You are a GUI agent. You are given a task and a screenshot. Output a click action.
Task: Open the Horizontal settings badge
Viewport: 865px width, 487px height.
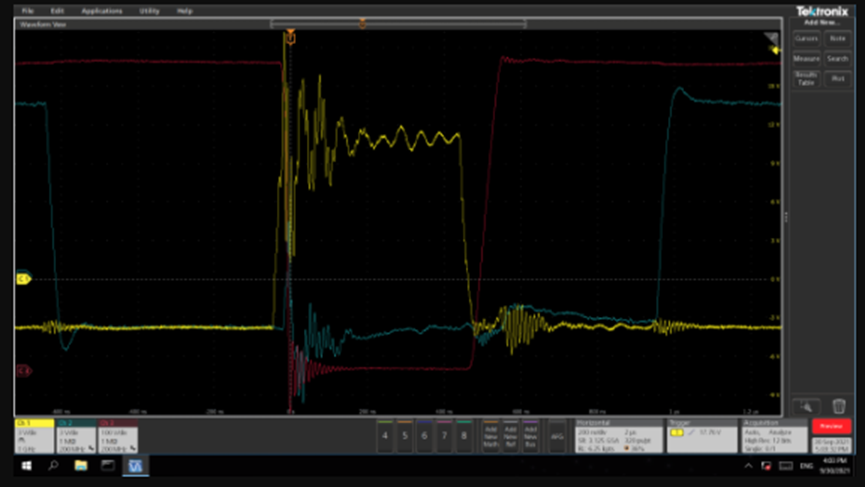(606, 436)
